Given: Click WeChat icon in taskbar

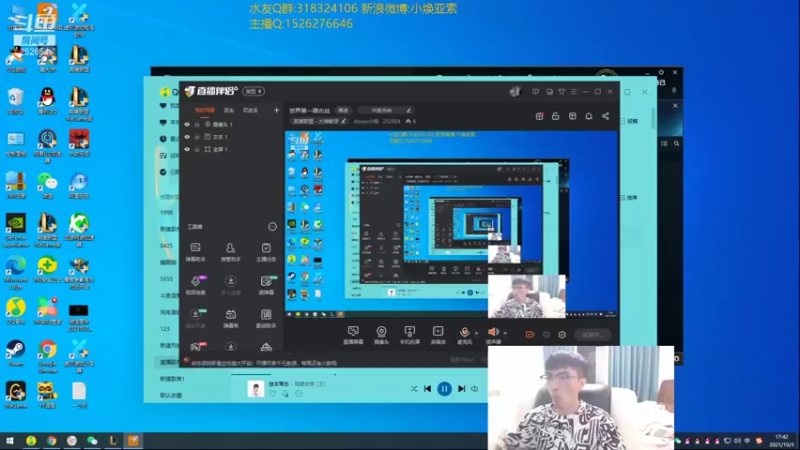Looking at the screenshot, I should pos(92,441).
